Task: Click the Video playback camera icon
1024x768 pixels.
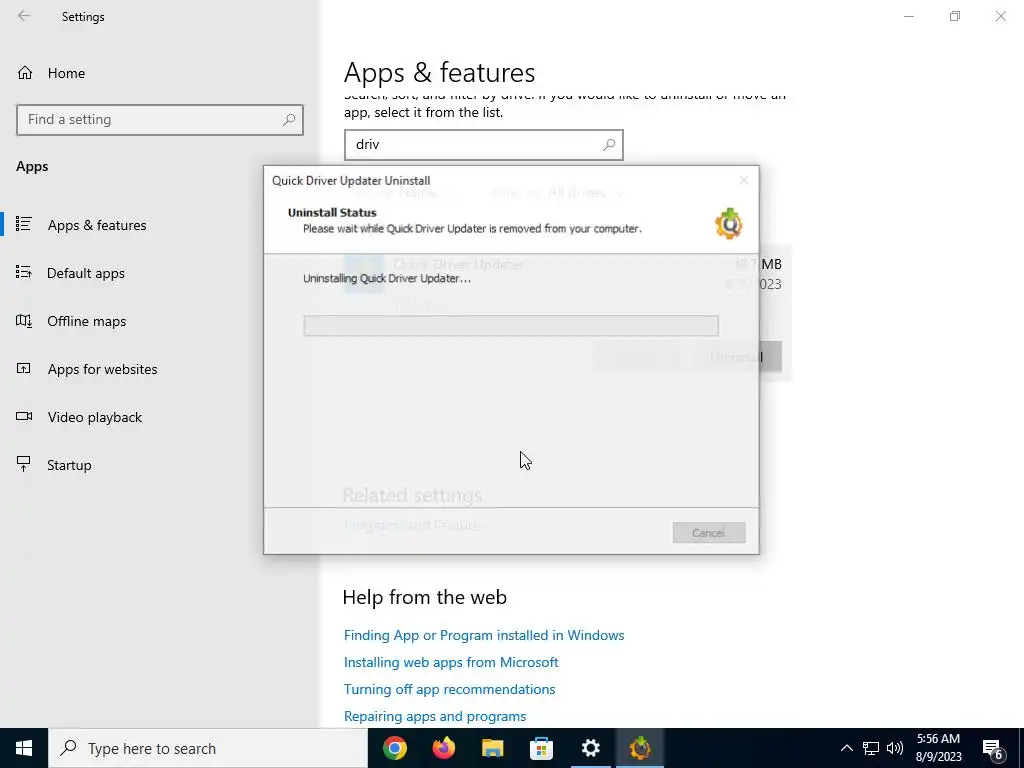Action: [24, 416]
